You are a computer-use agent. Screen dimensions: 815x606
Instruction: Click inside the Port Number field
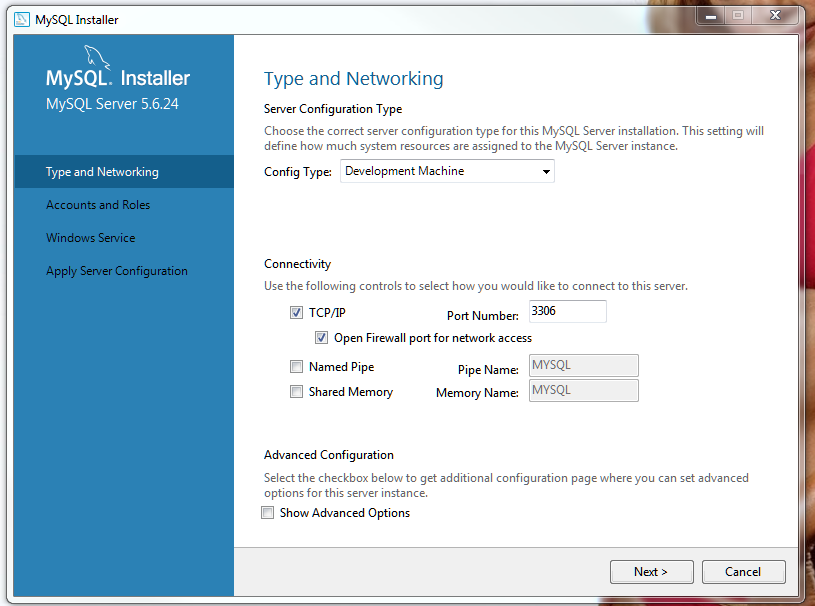[x=567, y=312]
